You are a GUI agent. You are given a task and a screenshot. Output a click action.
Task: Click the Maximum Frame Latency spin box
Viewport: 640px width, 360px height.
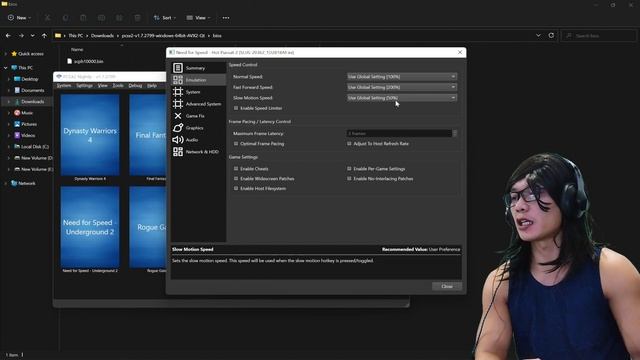click(x=402, y=133)
